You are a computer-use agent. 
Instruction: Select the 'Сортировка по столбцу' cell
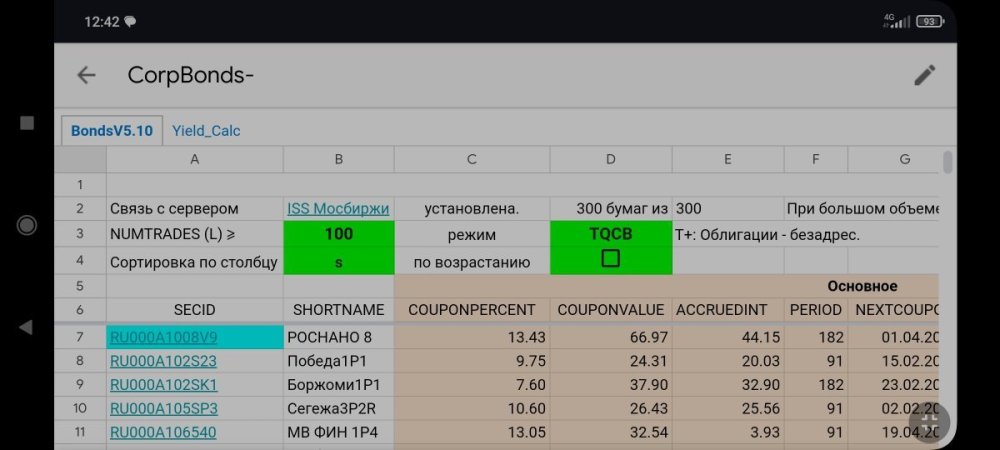[x=195, y=262]
